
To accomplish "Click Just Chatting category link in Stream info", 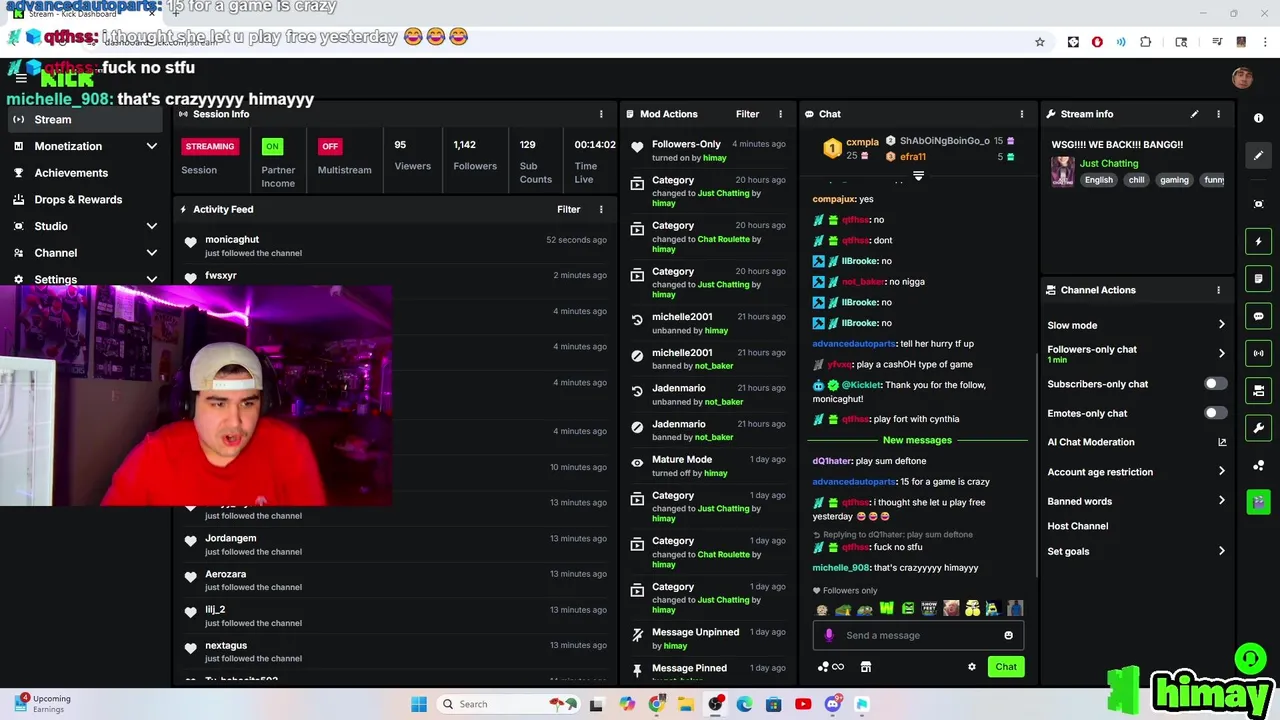I will [1108, 163].
